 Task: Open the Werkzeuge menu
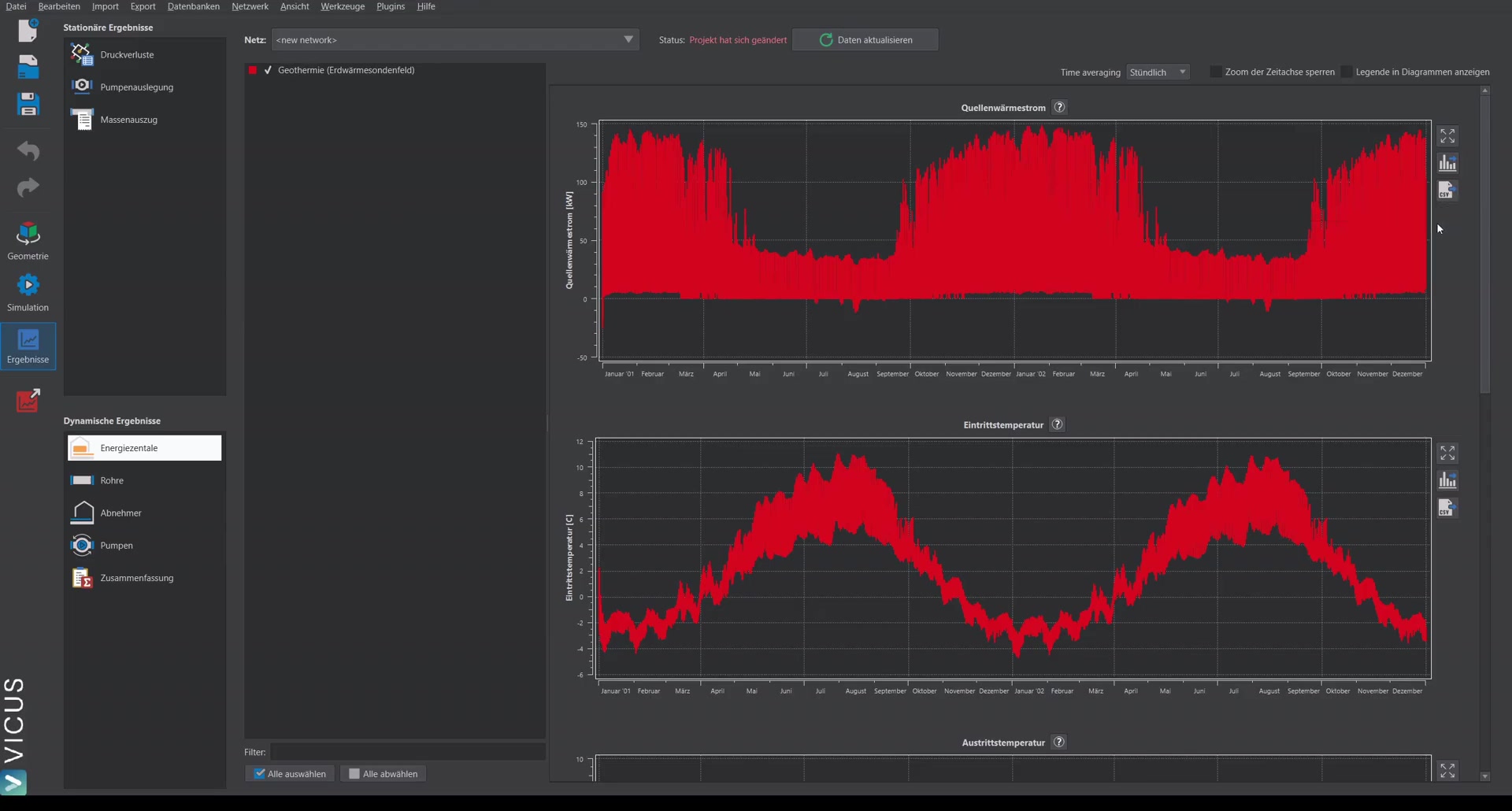tap(343, 6)
